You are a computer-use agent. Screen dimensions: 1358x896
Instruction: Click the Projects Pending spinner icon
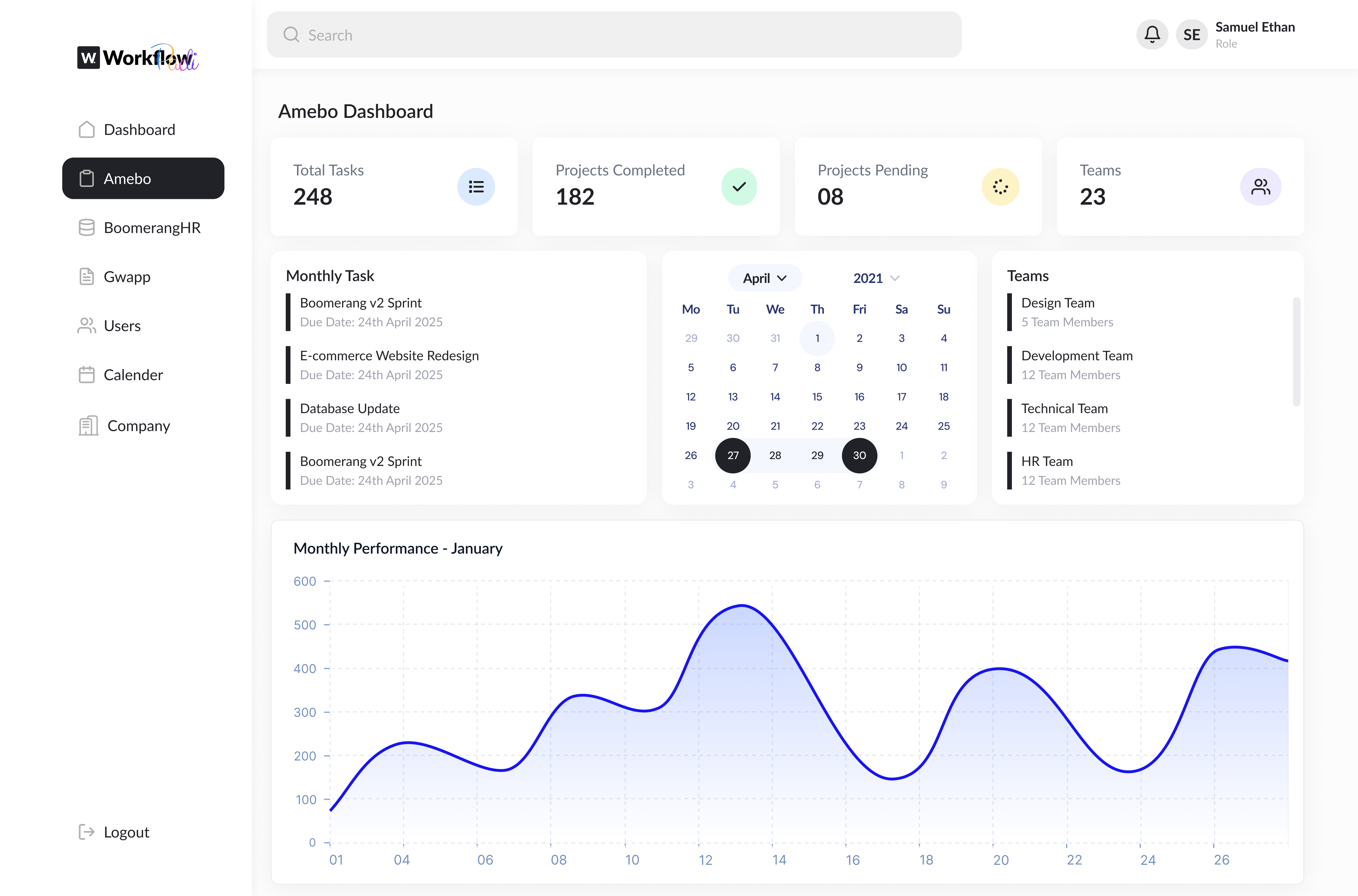click(1000, 186)
